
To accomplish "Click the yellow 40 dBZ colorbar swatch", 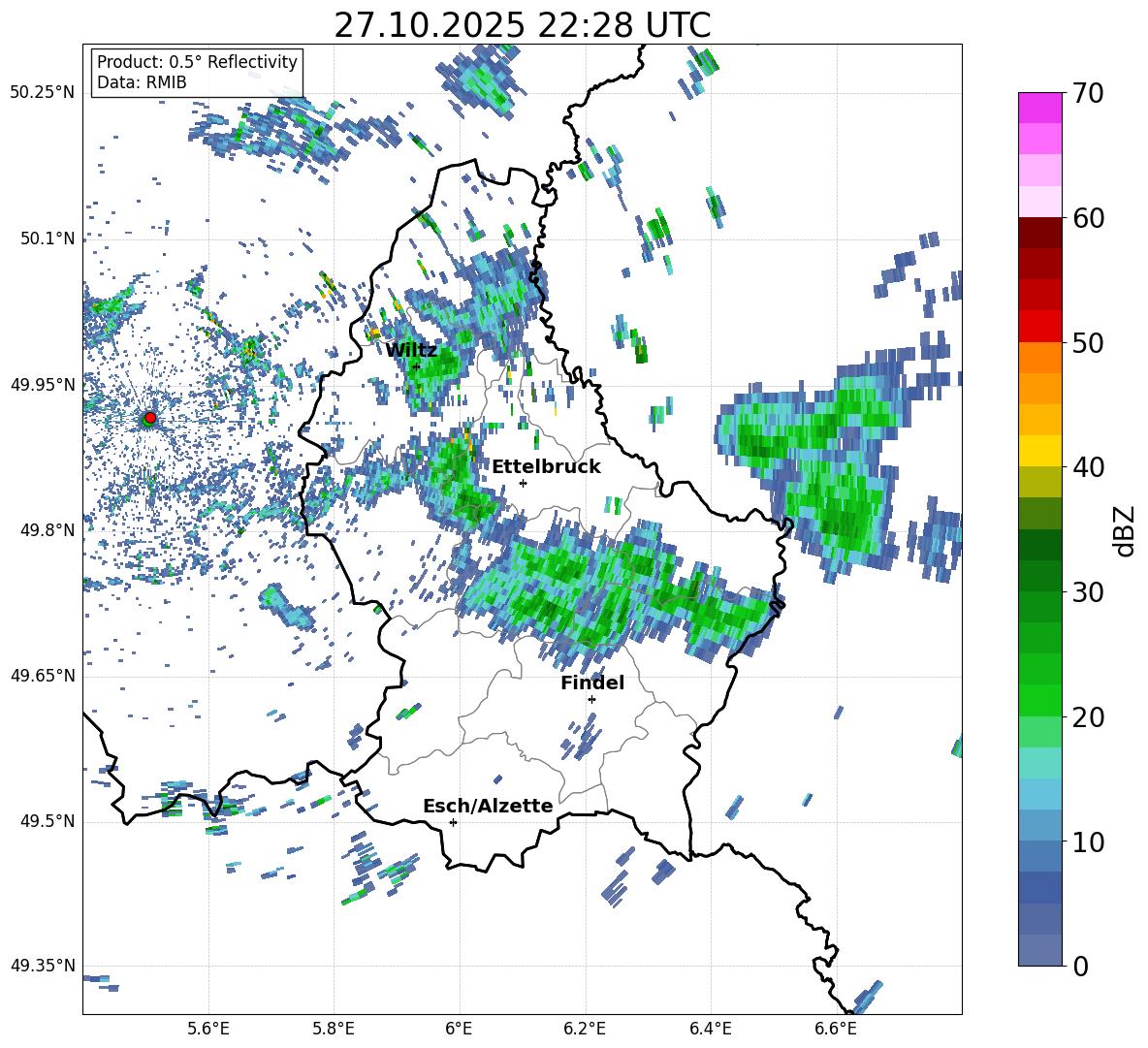I will tap(1039, 451).
